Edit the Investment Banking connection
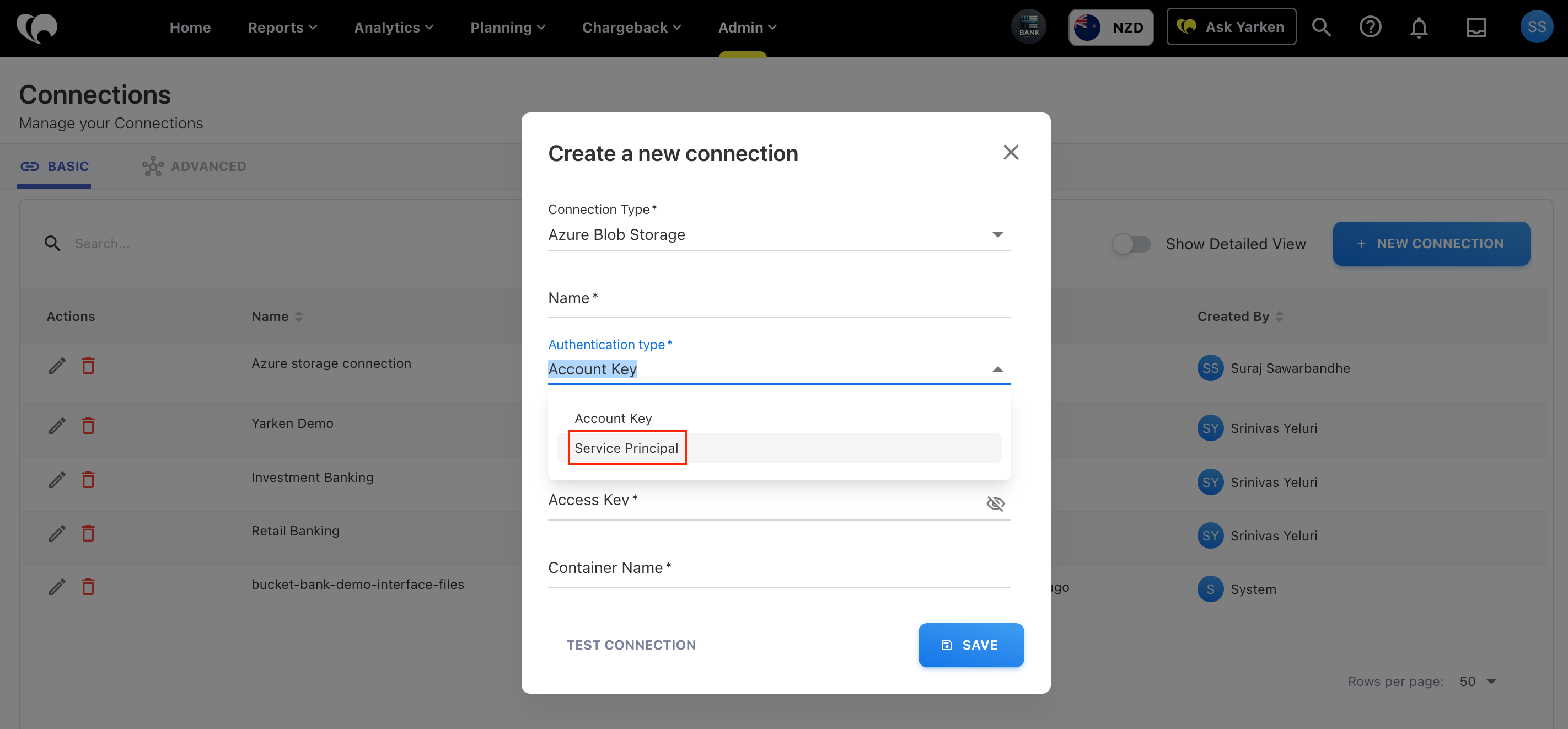Image resolution: width=1568 pixels, height=729 pixels. coord(57,480)
